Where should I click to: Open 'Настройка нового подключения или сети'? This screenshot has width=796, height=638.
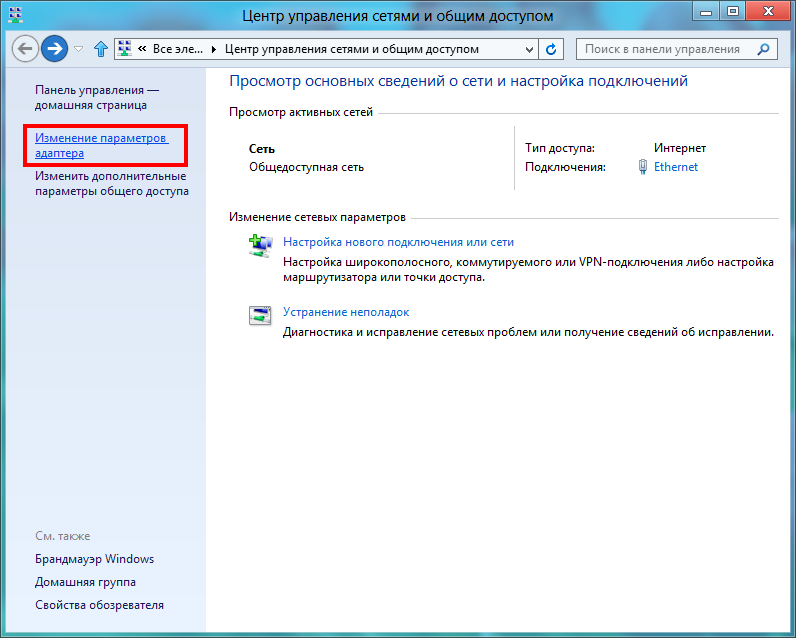(x=399, y=242)
